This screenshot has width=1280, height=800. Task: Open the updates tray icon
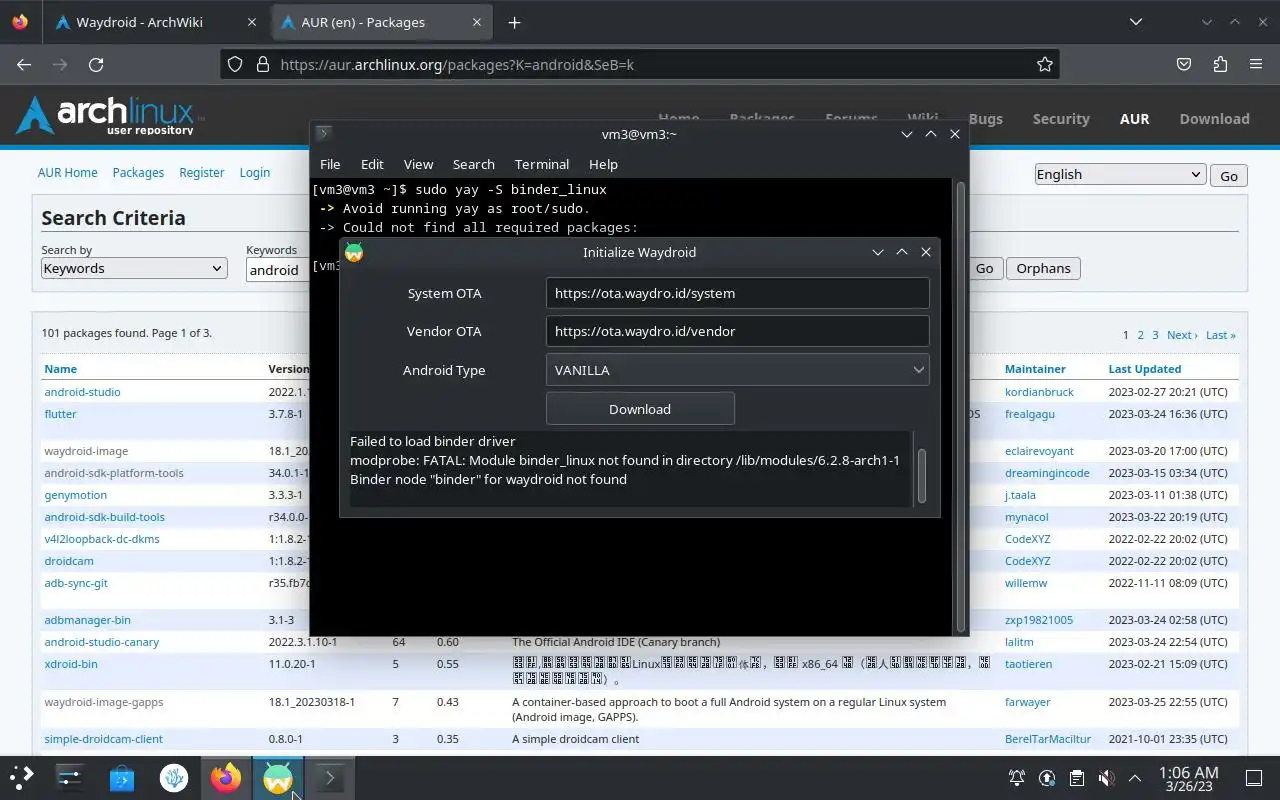pyautogui.click(x=1047, y=778)
